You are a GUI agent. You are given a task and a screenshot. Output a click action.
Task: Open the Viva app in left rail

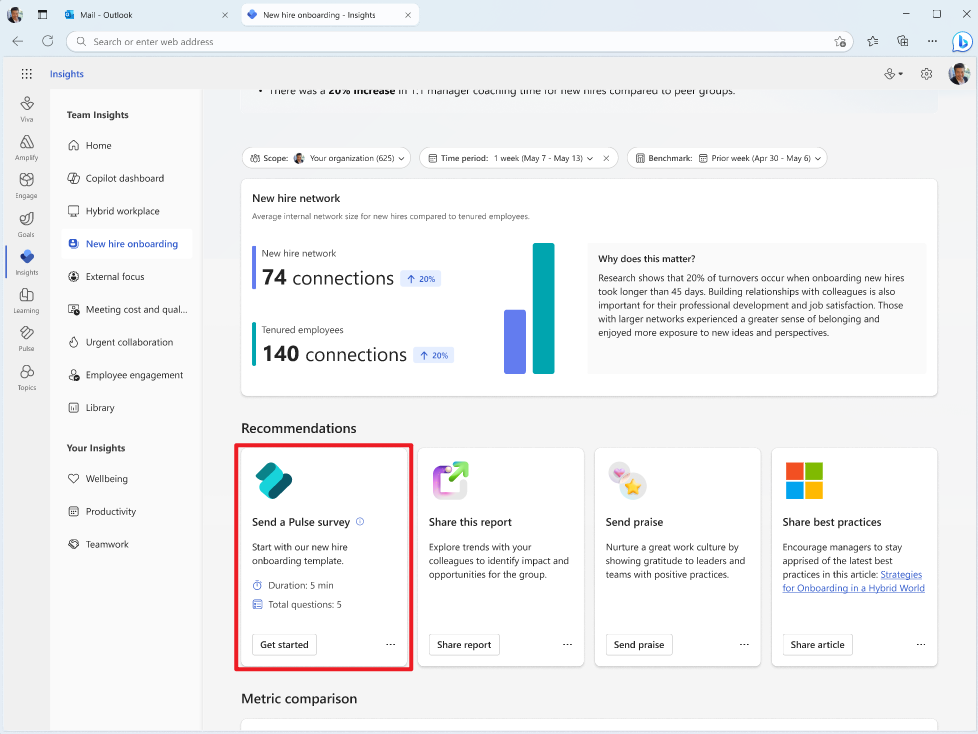pyautogui.click(x=26, y=109)
